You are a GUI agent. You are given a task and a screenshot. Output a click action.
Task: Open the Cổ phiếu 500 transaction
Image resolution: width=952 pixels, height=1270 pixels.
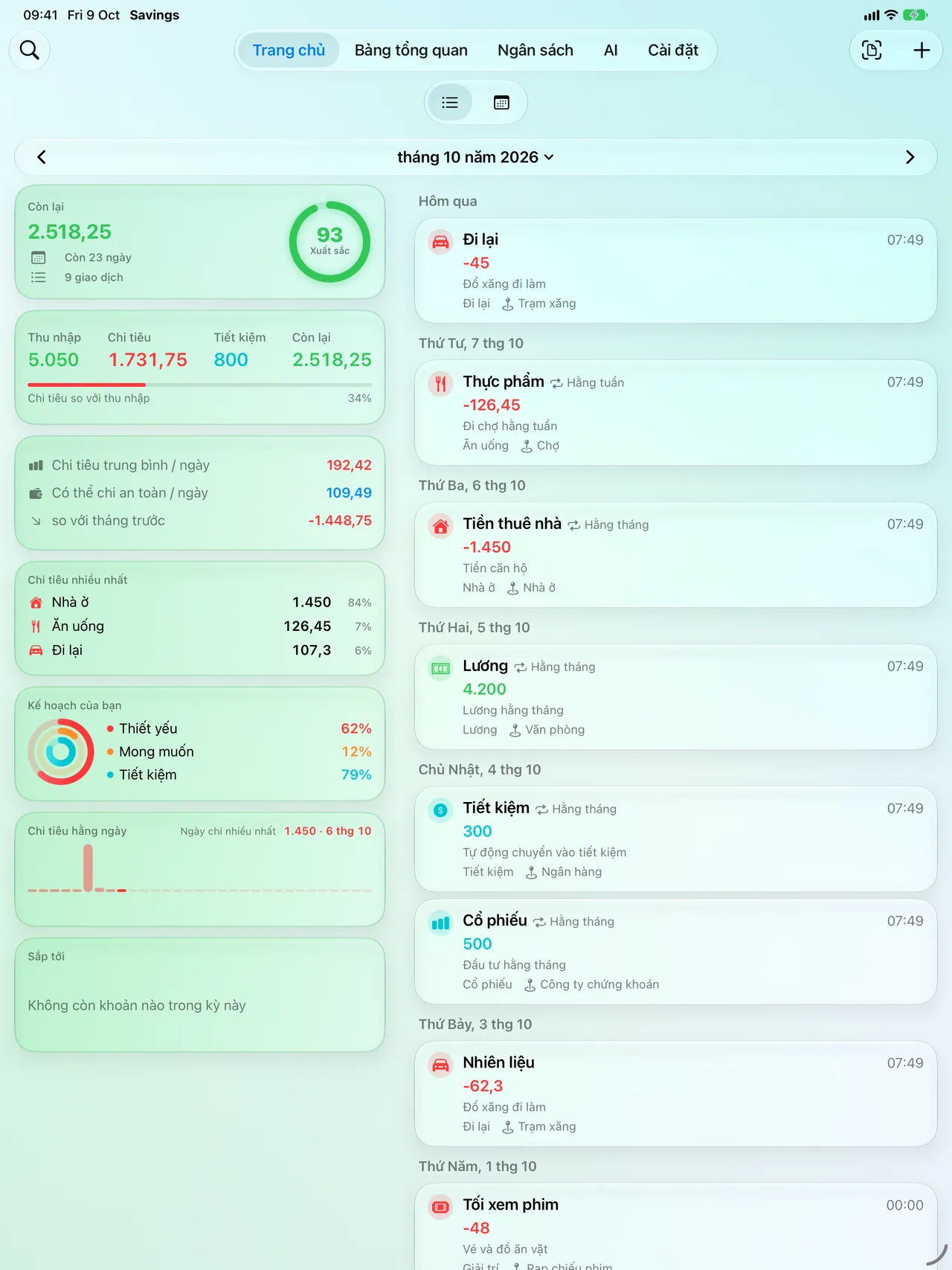pos(675,952)
